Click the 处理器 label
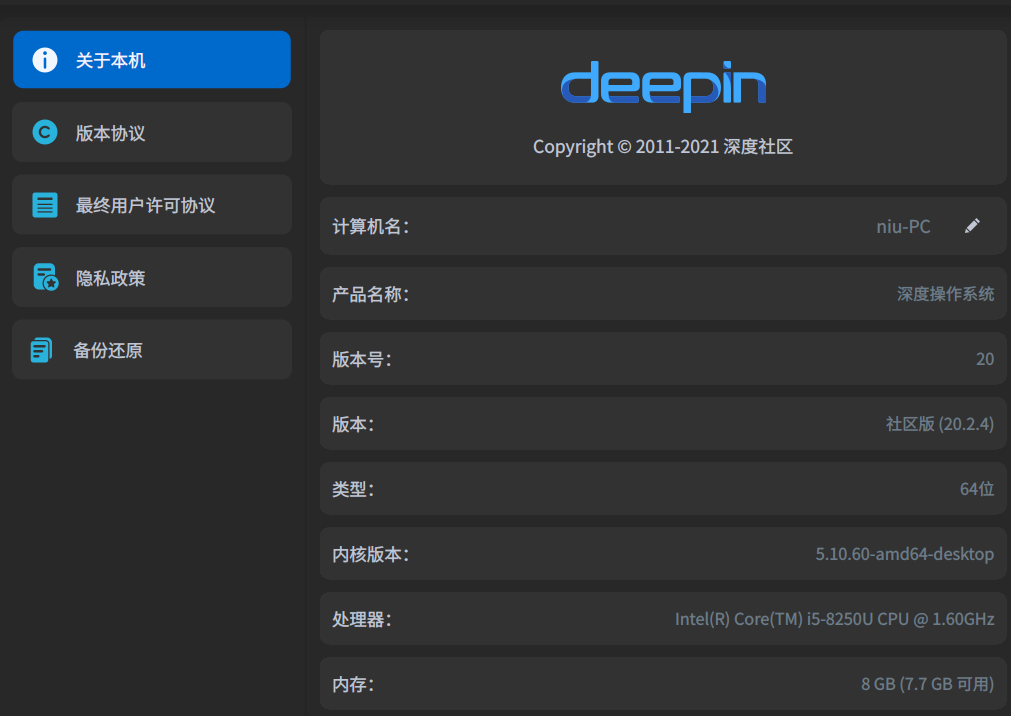This screenshot has width=1011, height=716. pyautogui.click(x=362, y=620)
